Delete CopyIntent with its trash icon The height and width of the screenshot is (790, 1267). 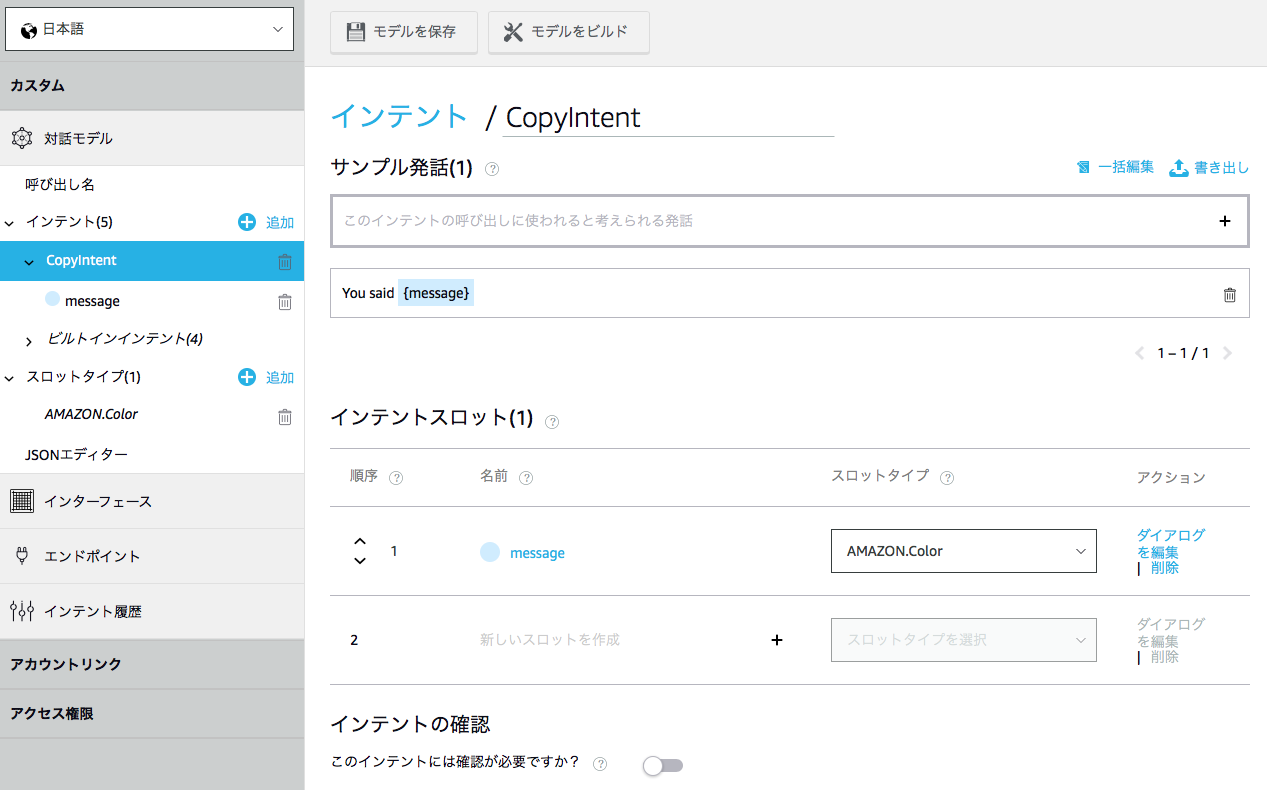(x=285, y=262)
